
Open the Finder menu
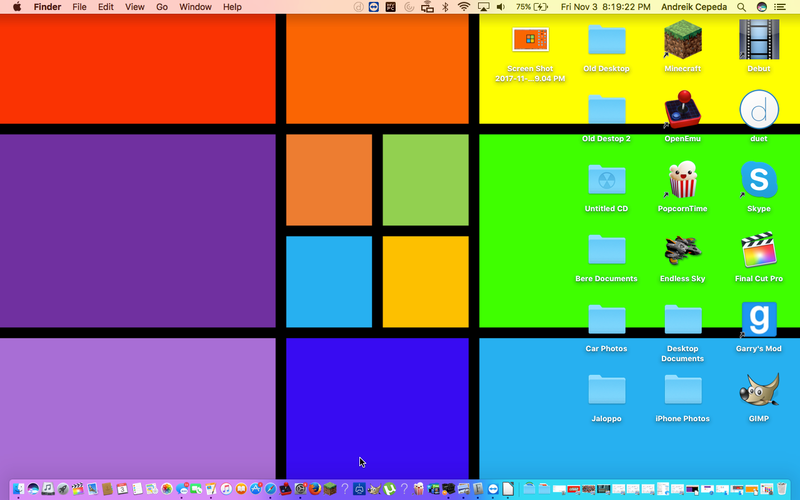[x=47, y=7]
